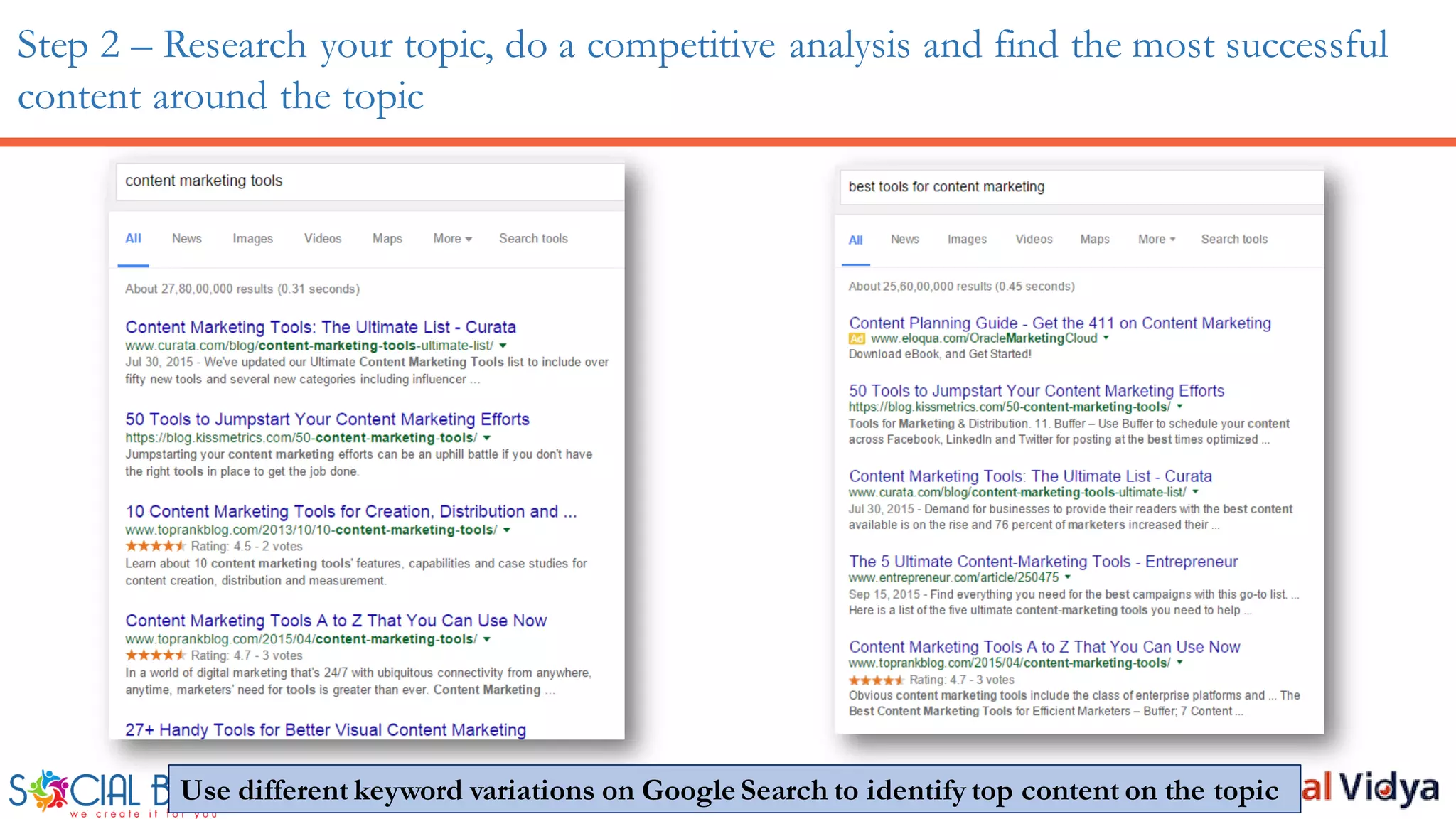Click the Digital Vidya logo

[1371, 788]
